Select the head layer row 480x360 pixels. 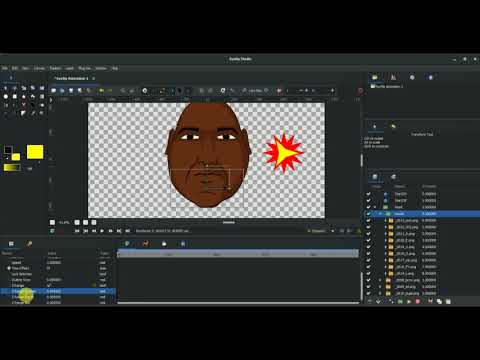(x=422, y=207)
